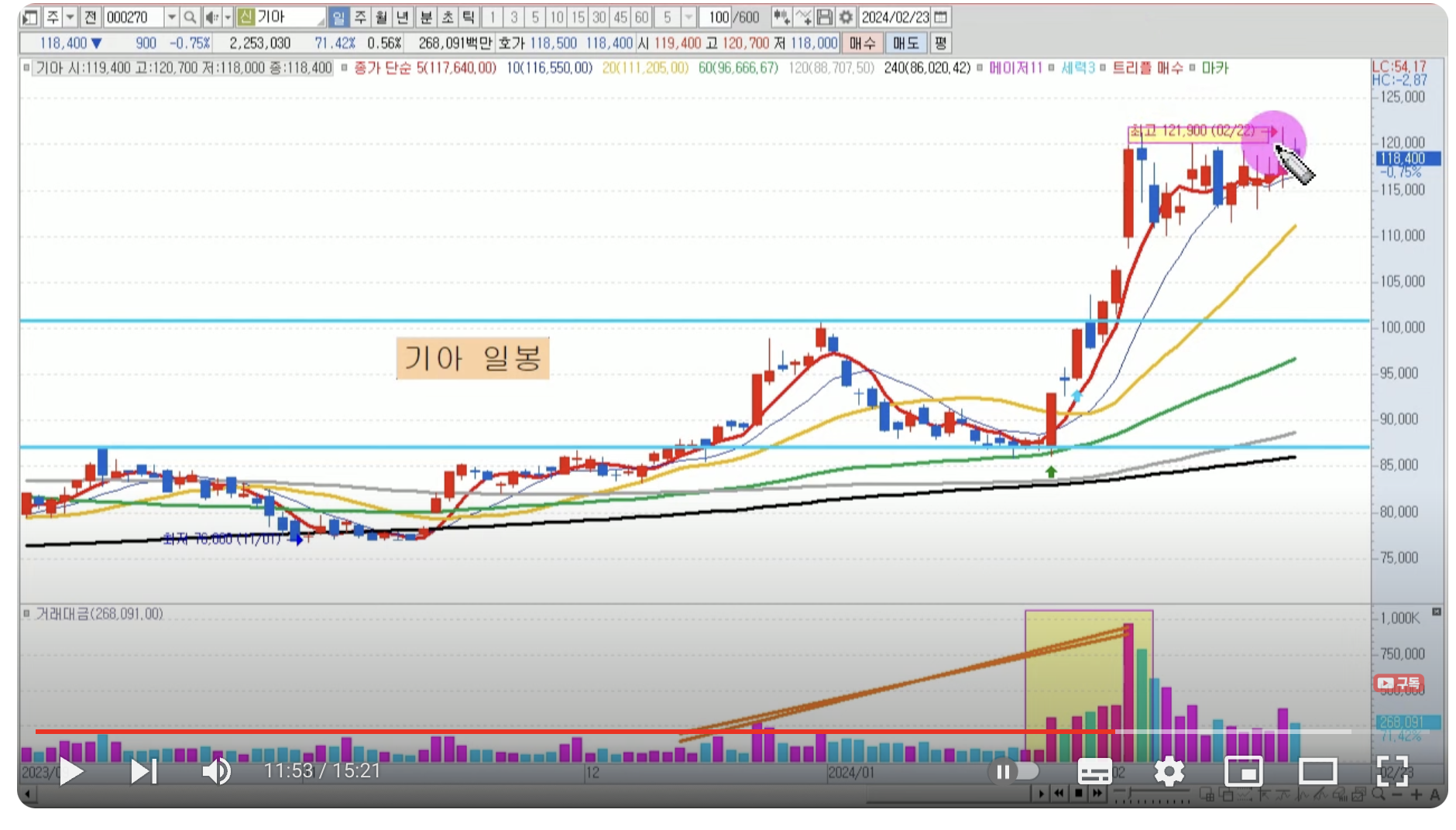Toggle 메이저11 indicator label
Image resolution: width=1456 pixels, height=830 pixels.
[x=1015, y=68]
